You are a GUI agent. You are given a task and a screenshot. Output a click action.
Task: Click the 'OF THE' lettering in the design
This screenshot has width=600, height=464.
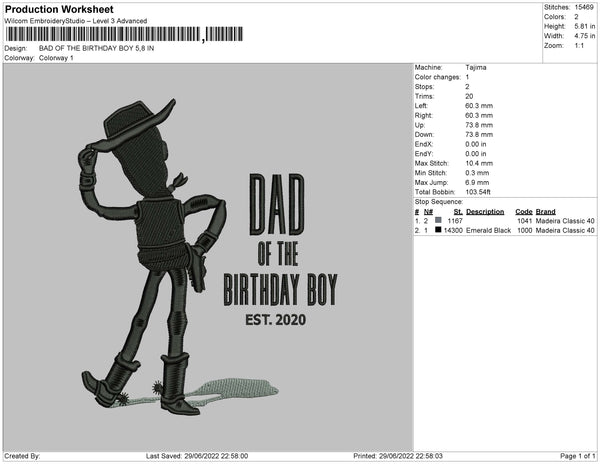tap(278, 253)
